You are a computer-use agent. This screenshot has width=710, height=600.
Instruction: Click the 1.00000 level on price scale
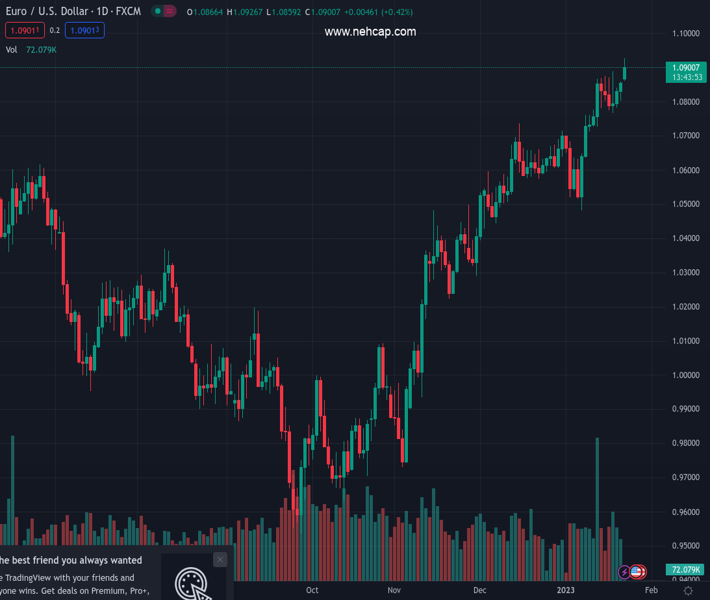(x=685, y=375)
